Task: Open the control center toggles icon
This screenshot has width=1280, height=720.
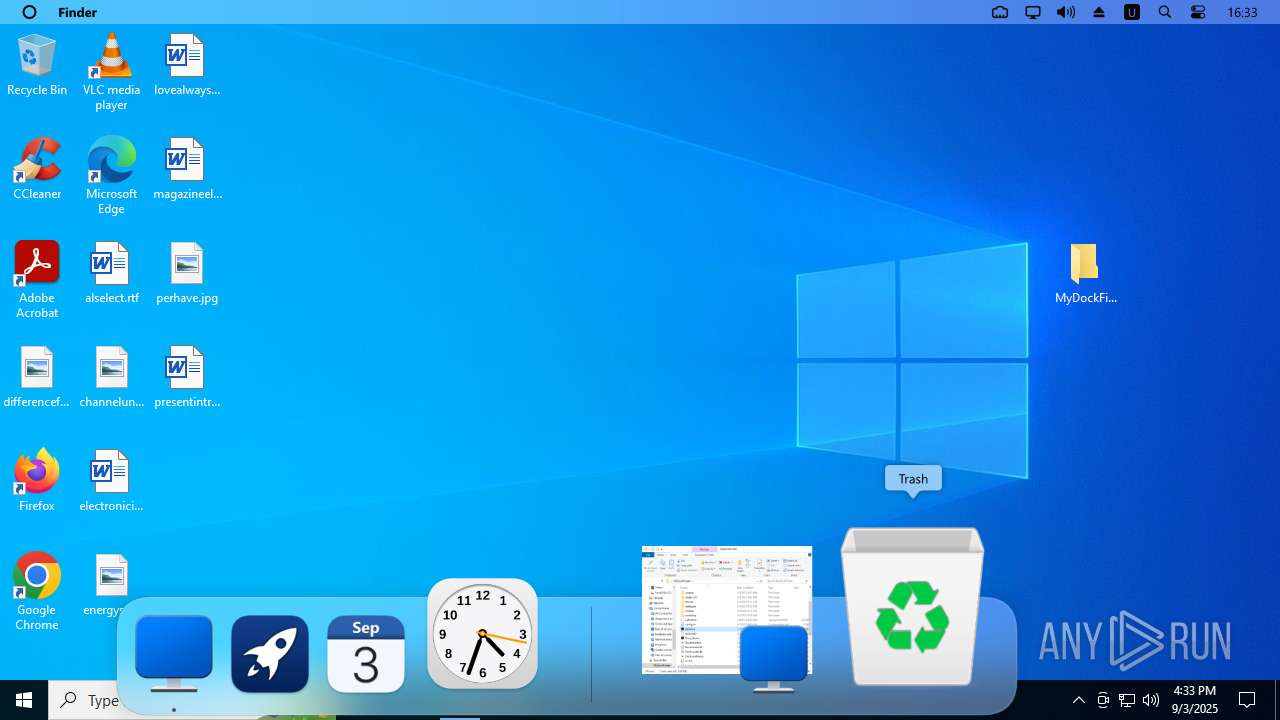Action: 1198,12
